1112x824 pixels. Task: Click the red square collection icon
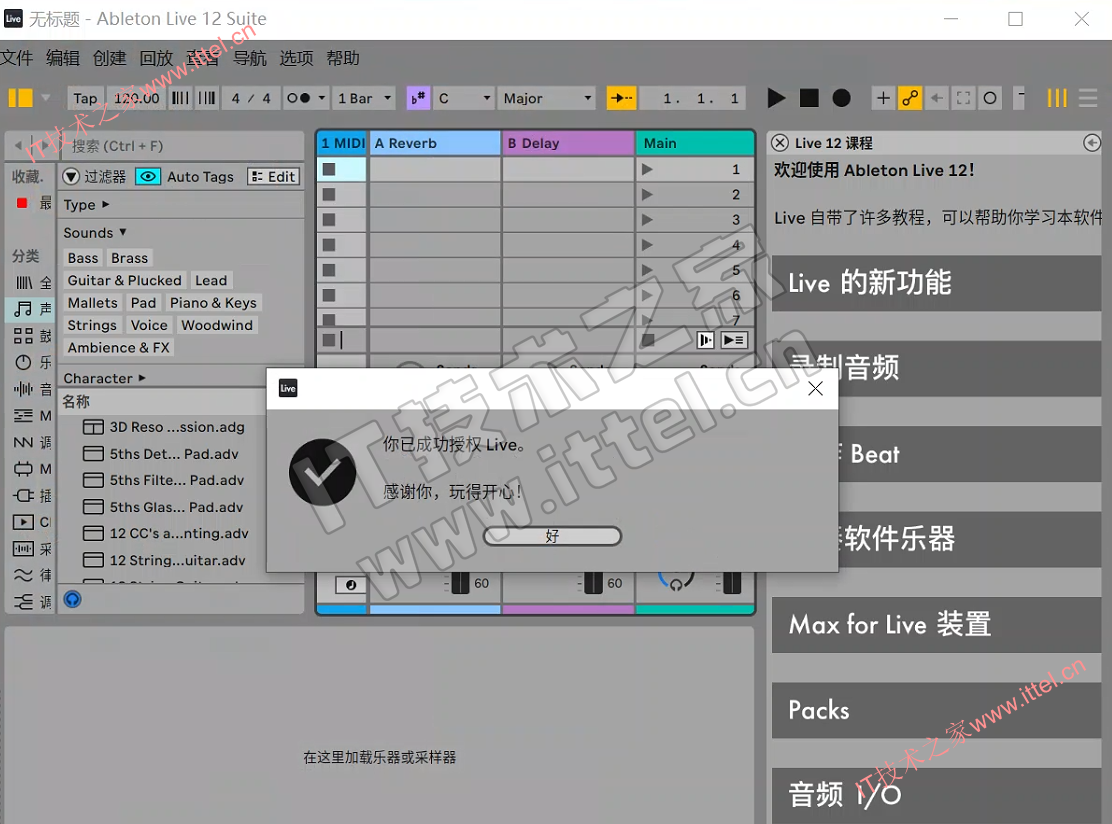coord(22,203)
